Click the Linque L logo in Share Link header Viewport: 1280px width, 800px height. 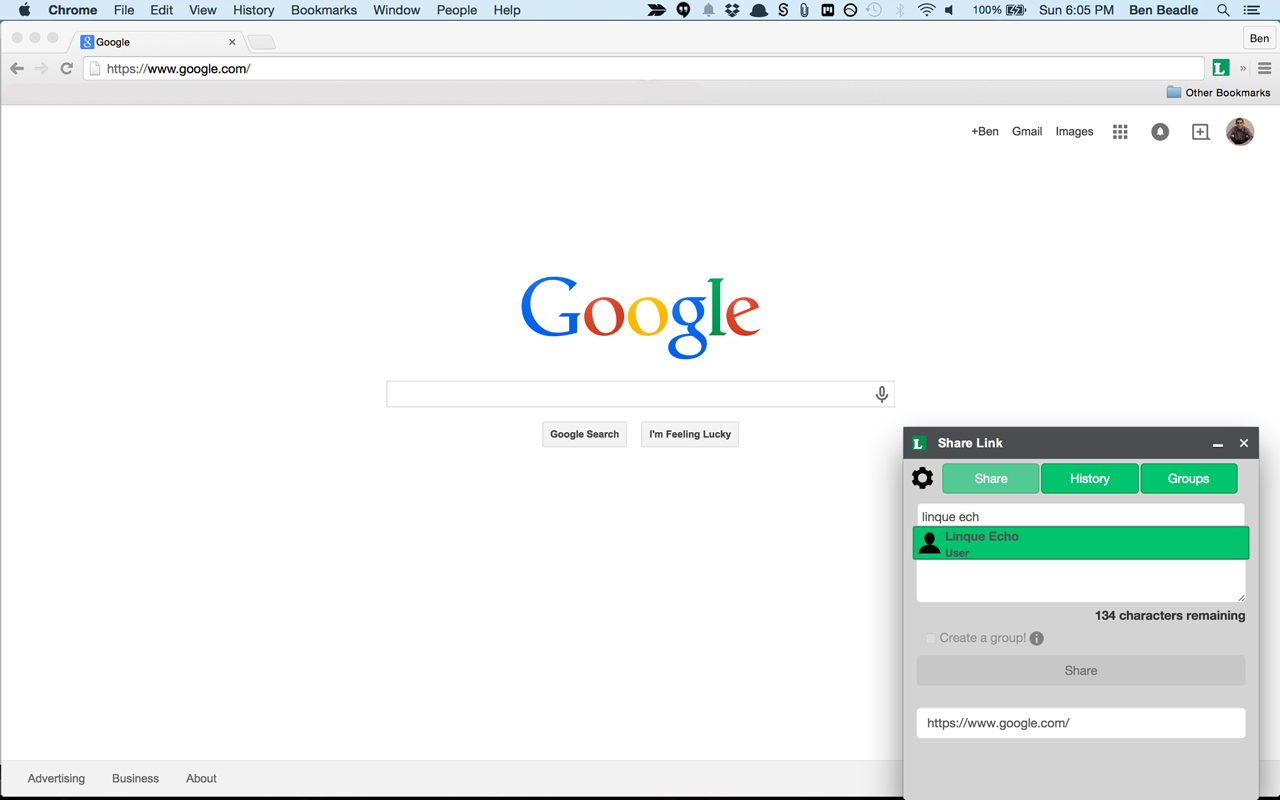point(918,443)
